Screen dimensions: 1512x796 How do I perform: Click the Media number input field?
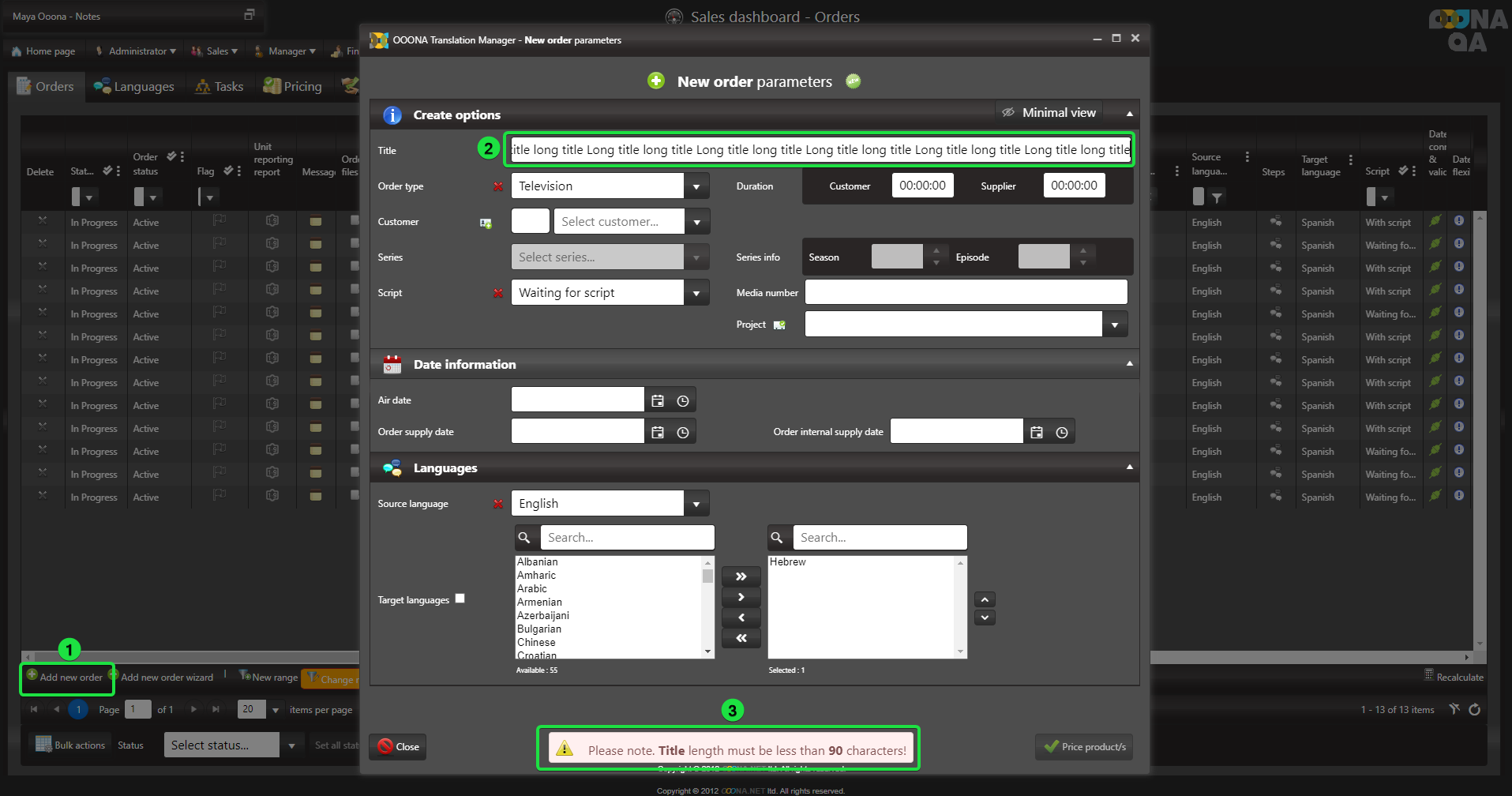pos(965,293)
